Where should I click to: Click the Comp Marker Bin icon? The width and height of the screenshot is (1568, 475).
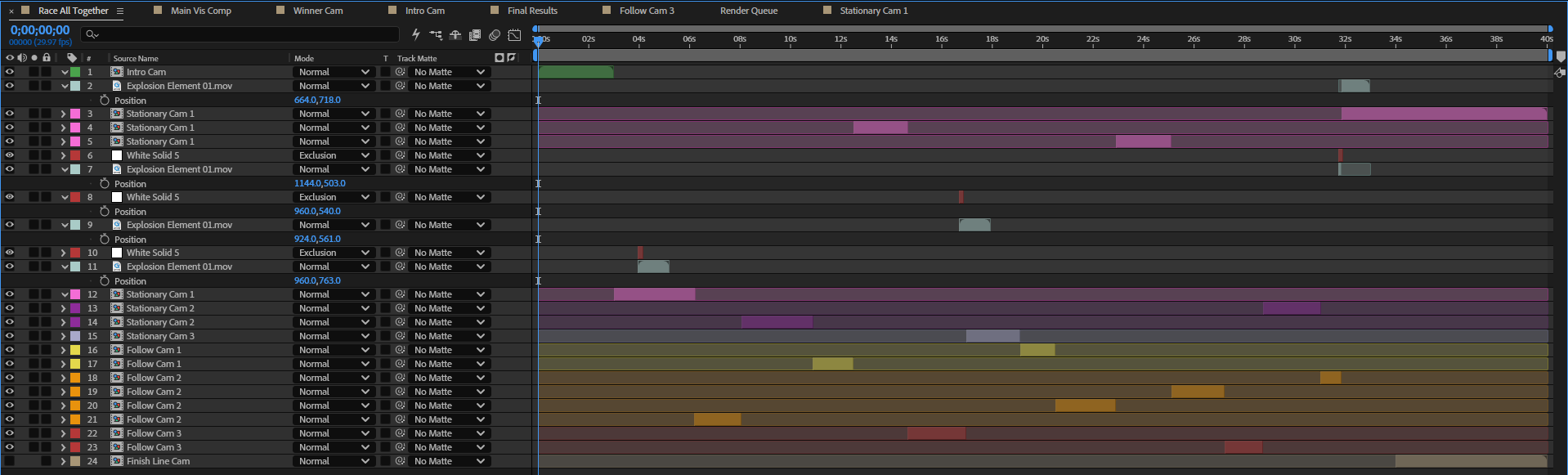[x=1561, y=57]
